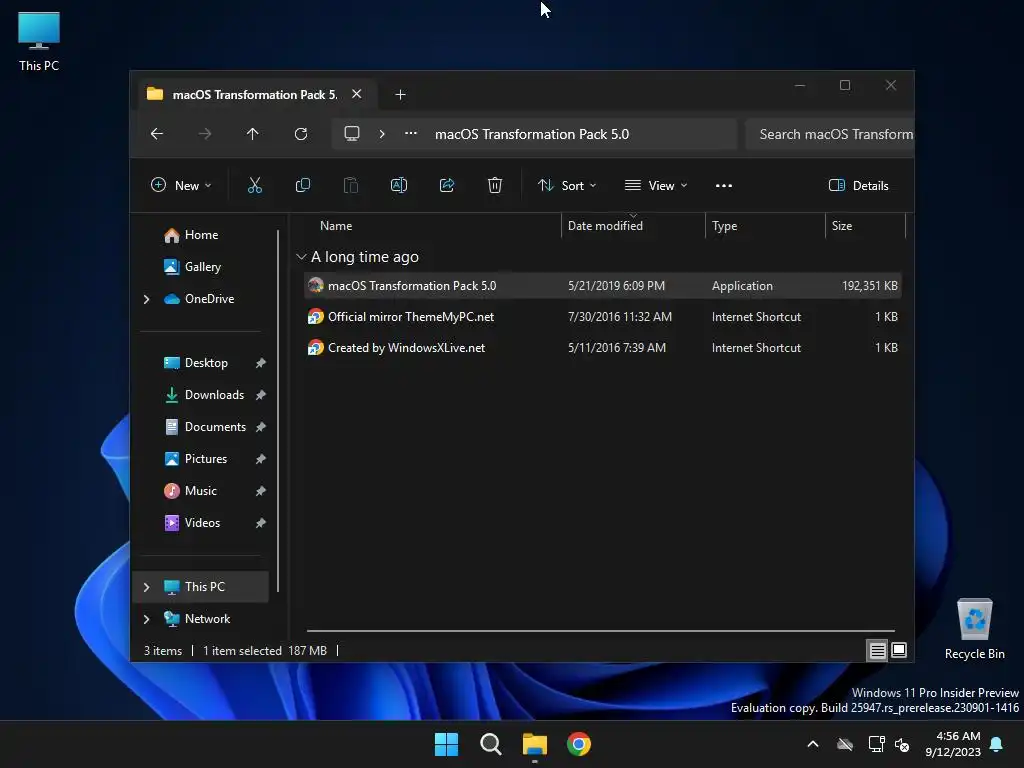Click the Rename icon
Image resolution: width=1024 pixels, height=768 pixels.
click(399, 185)
